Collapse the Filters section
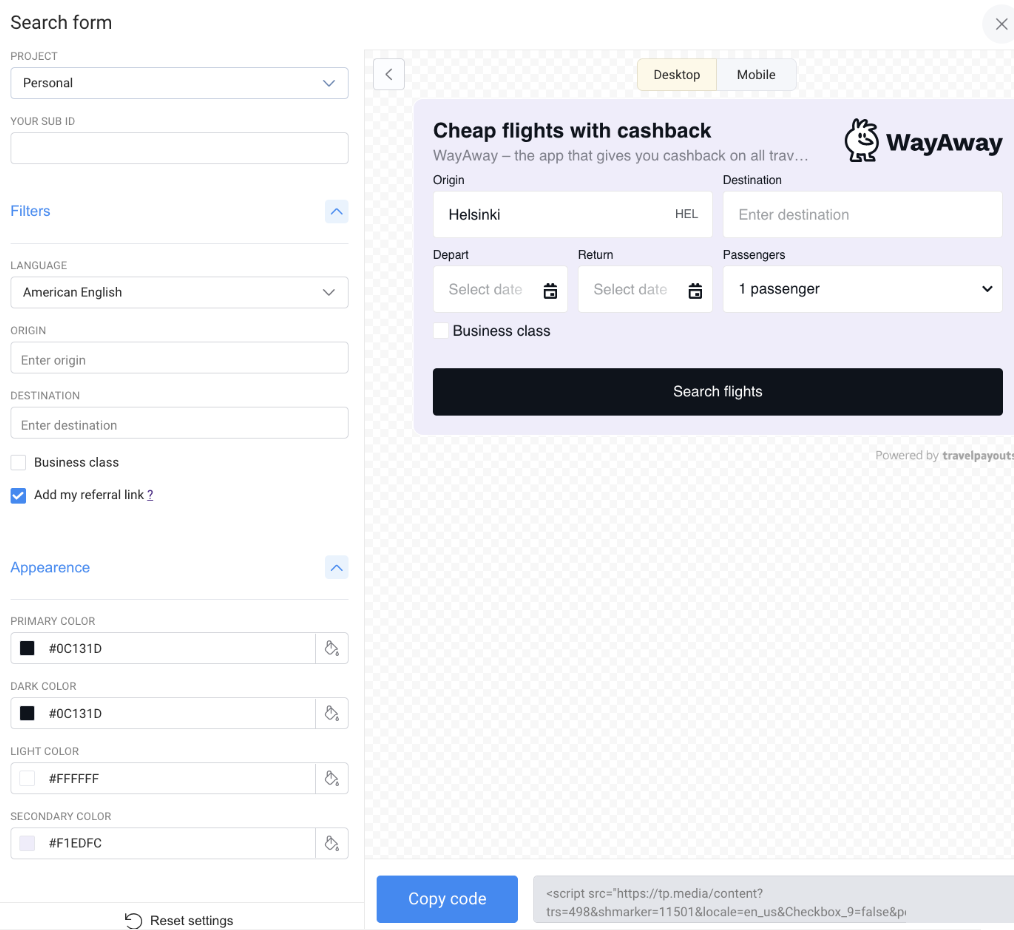Image resolution: width=1014 pixels, height=930 pixels. (x=336, y=211)
